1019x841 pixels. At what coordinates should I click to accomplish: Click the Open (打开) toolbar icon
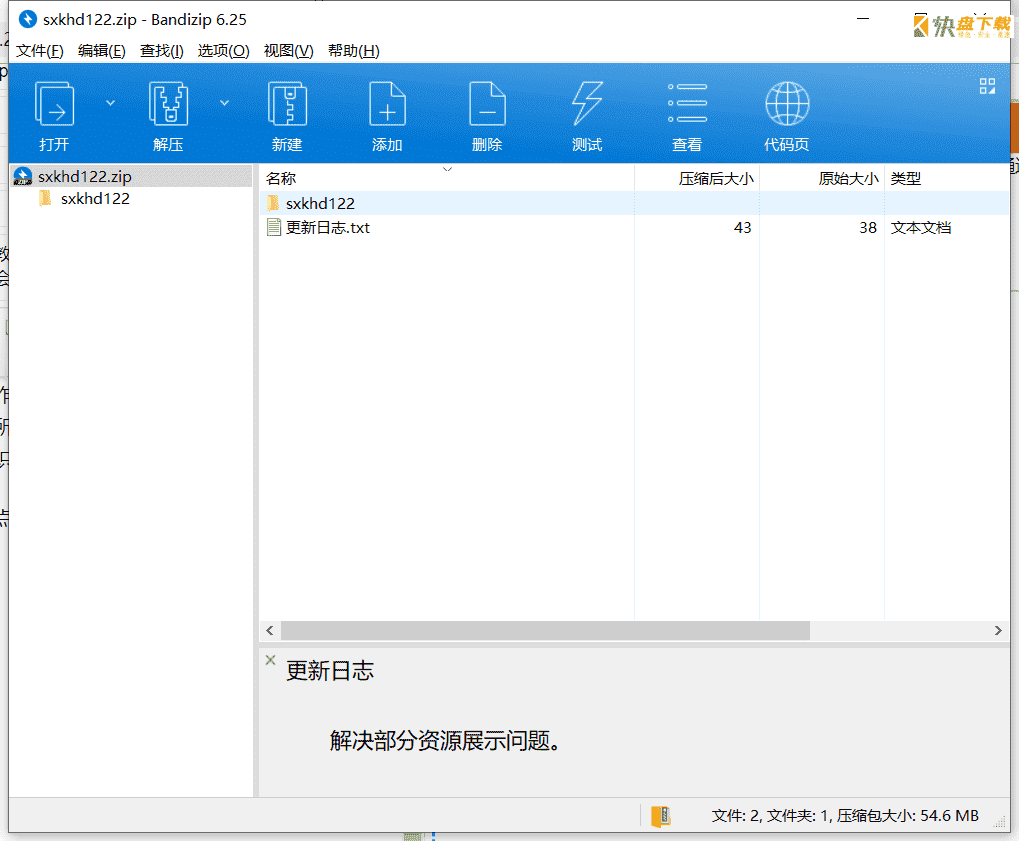tap(54, 104)
